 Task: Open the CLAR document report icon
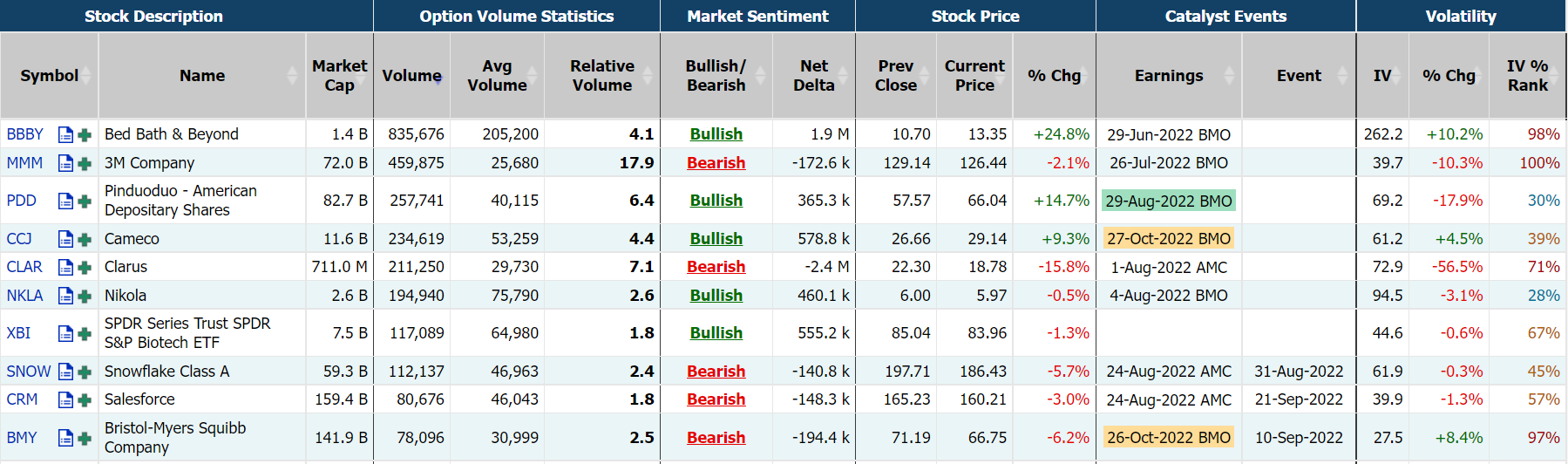click(x=65, y=267)
